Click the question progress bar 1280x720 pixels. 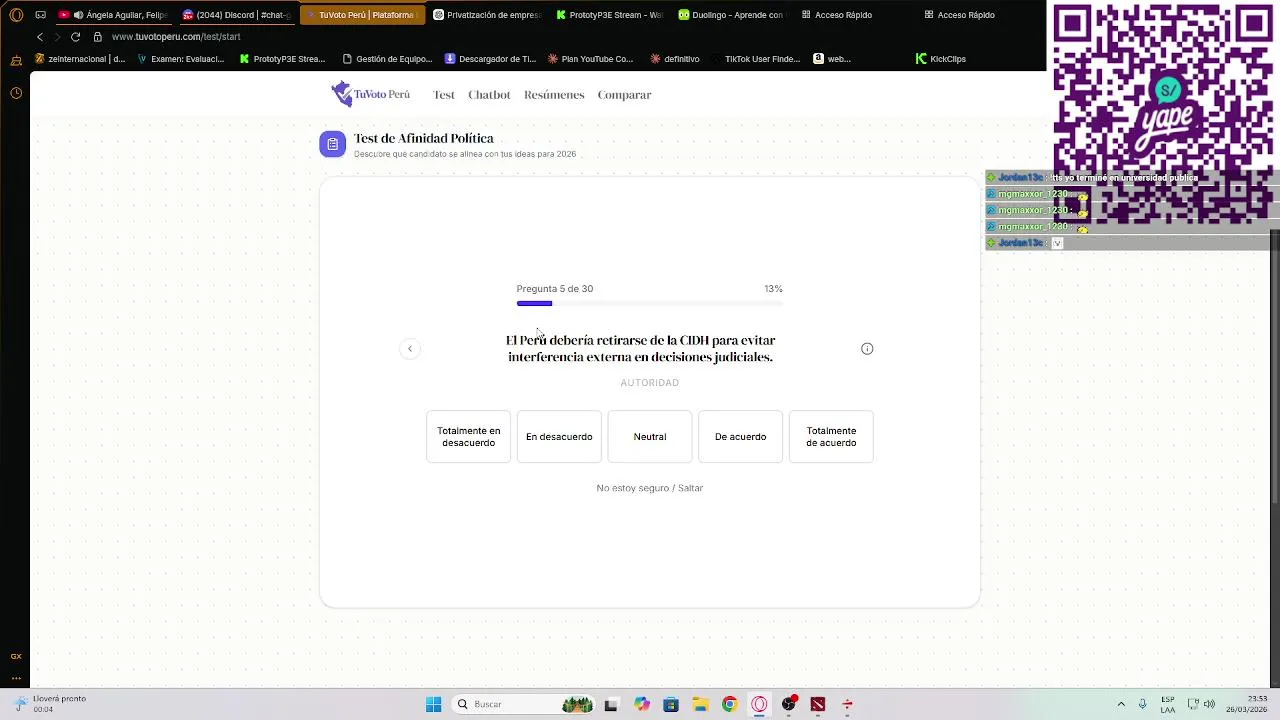(650, 303)
